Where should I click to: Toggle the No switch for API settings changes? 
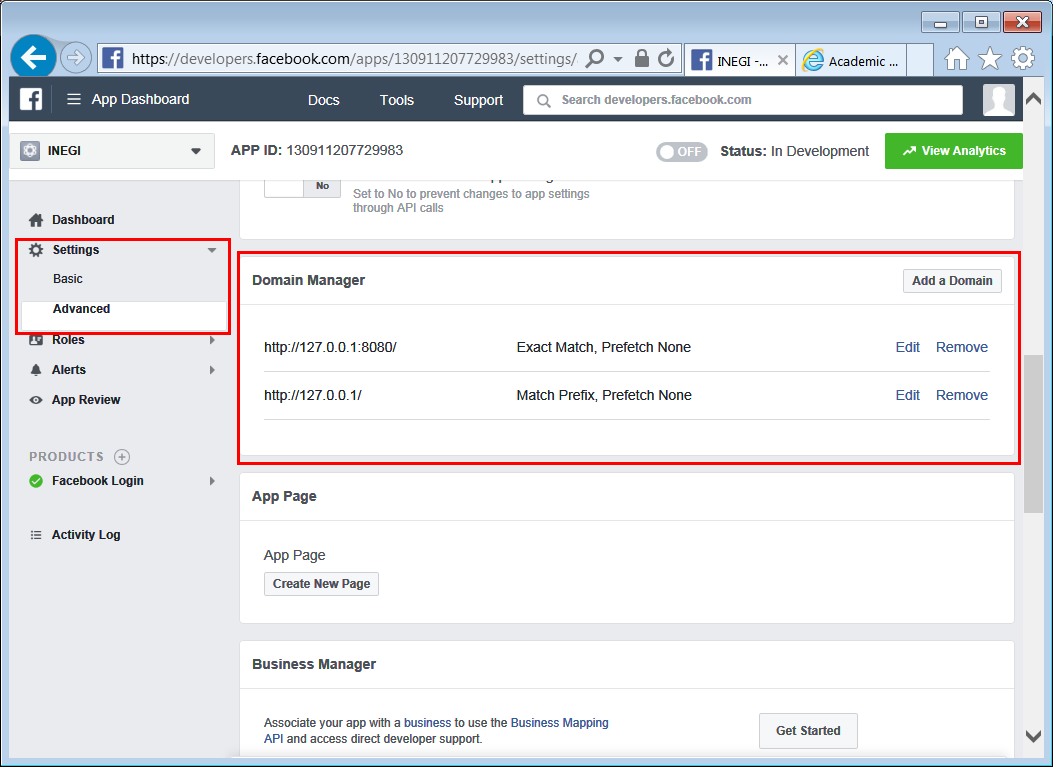tap(302, 187)
